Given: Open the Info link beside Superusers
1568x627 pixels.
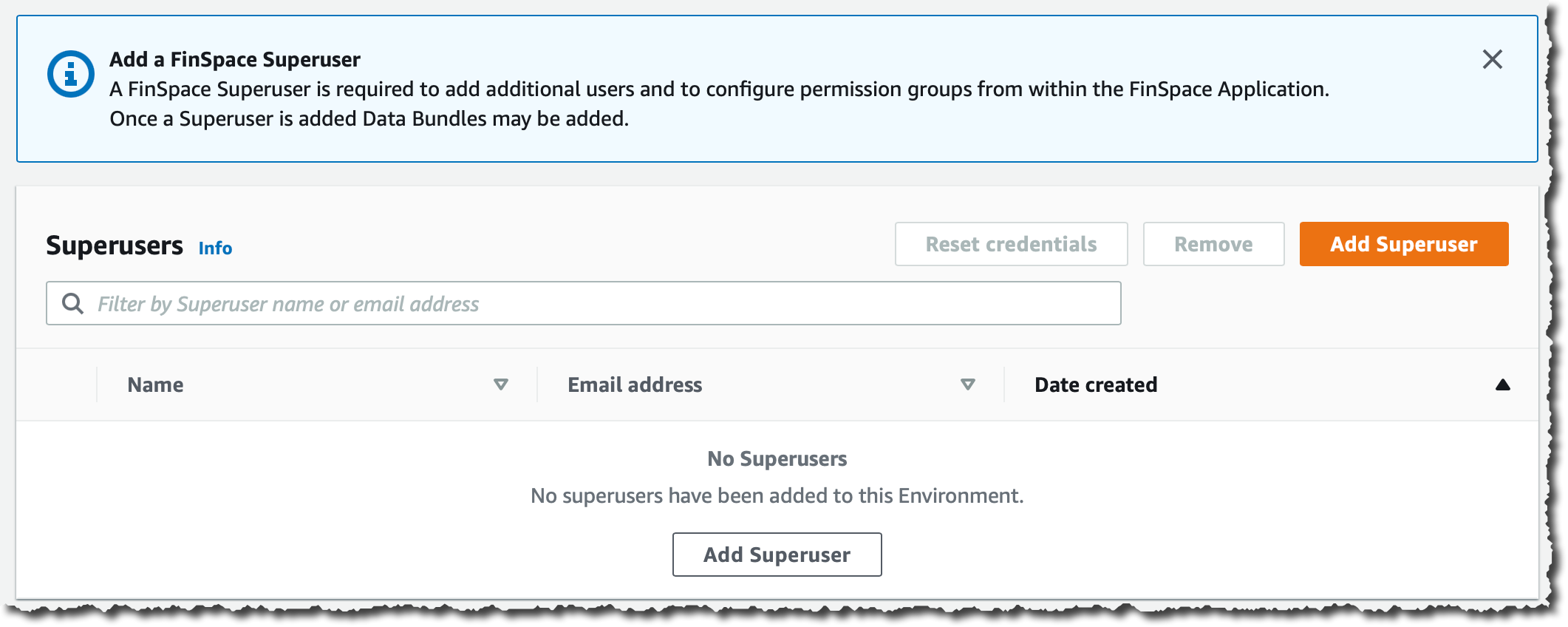Looking at the screenshot, I should [215, 248].
